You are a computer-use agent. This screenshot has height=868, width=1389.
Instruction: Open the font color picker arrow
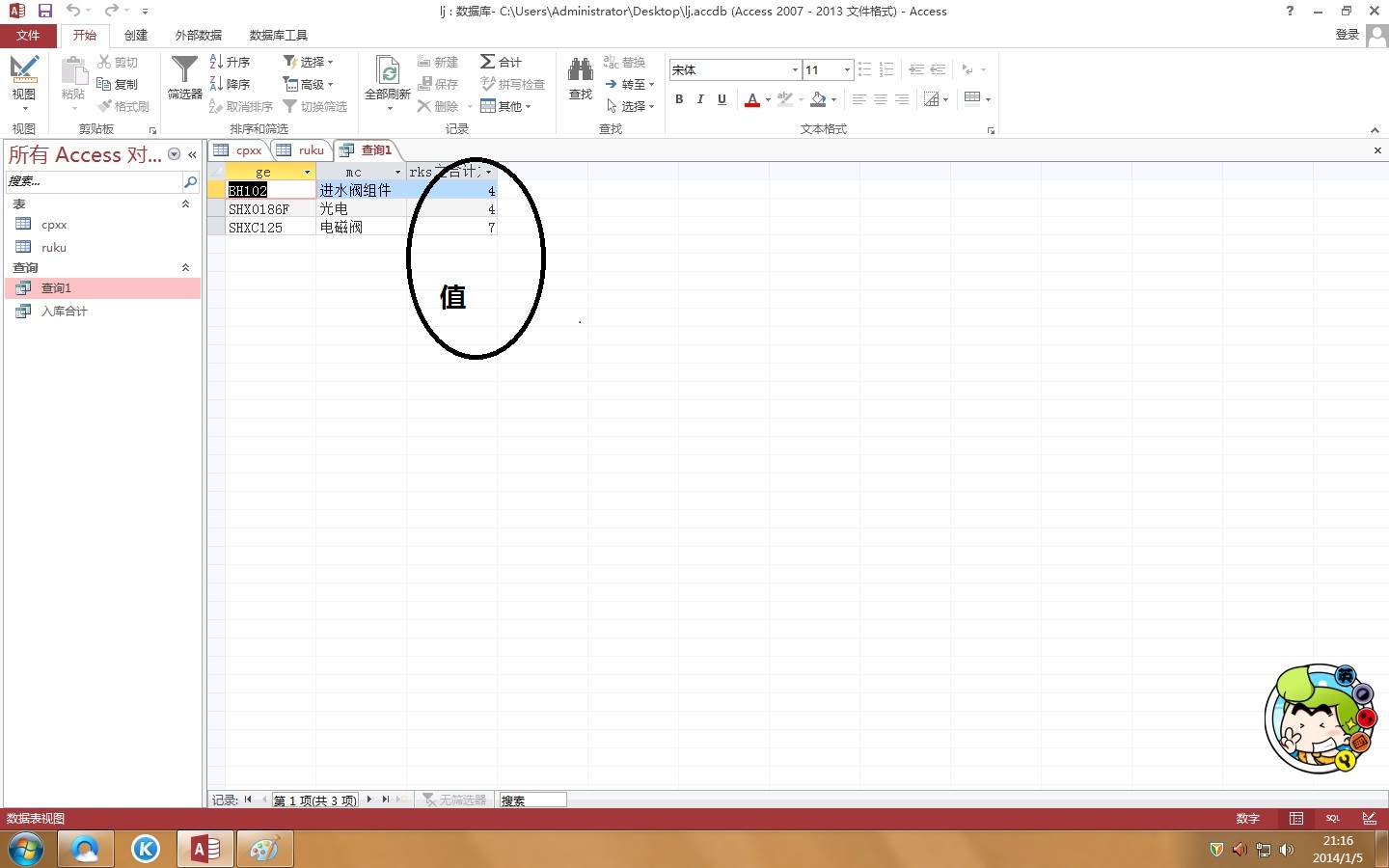[768, 99]
